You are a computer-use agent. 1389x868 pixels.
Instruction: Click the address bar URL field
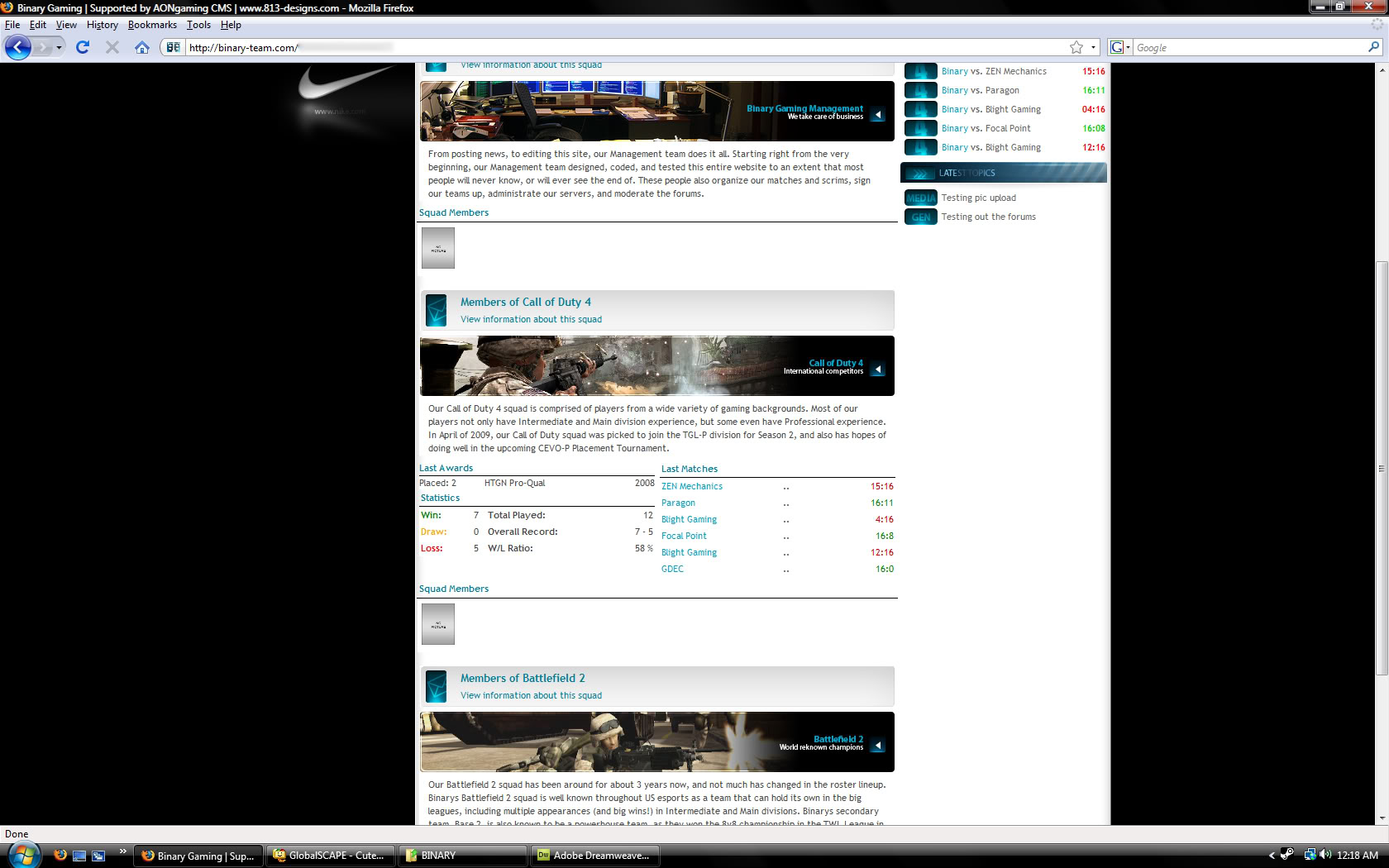(624, 47)
